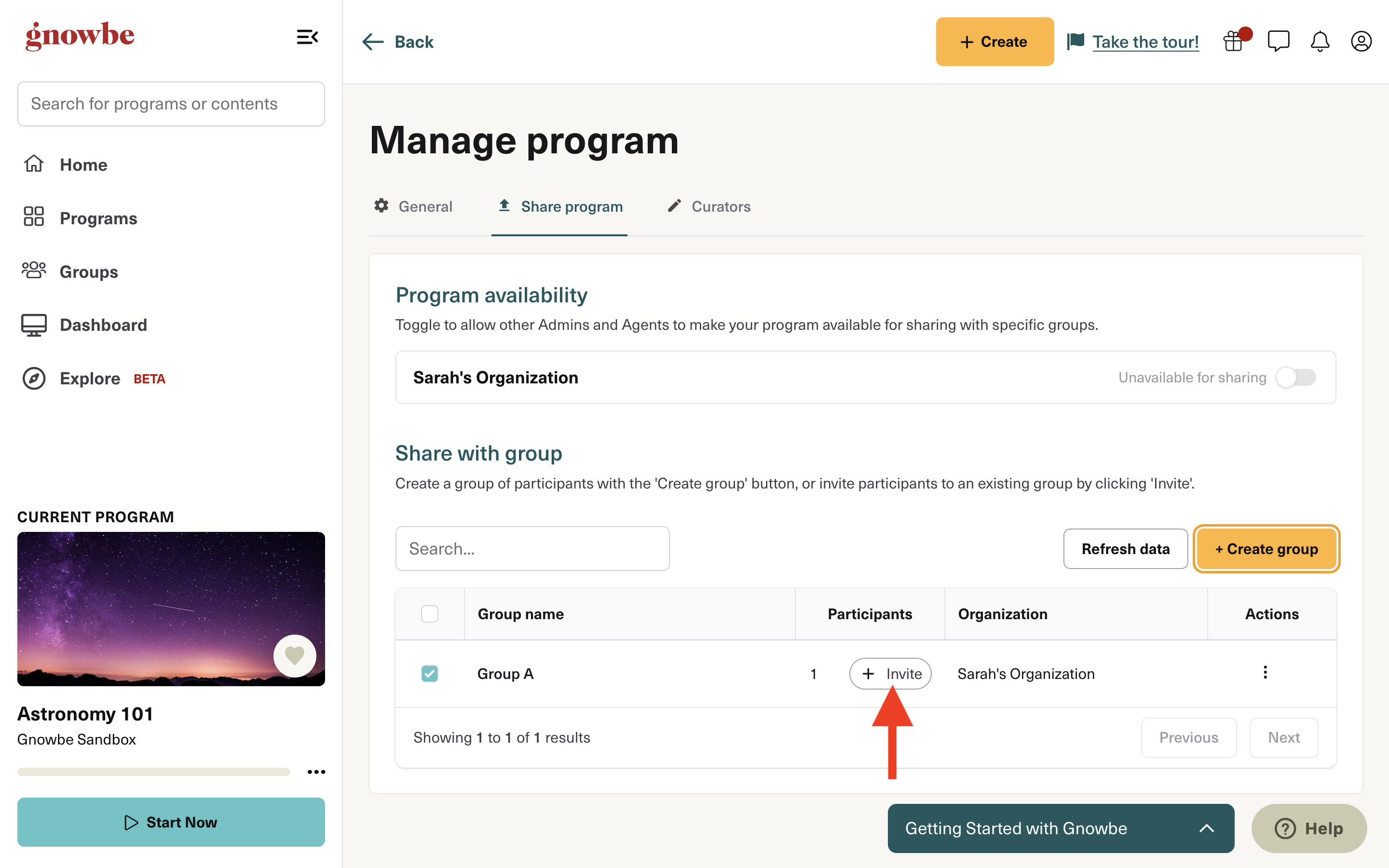Open the chat messages icon
This screenshot has width=1389, height=868.
[x=1278, y=41]
